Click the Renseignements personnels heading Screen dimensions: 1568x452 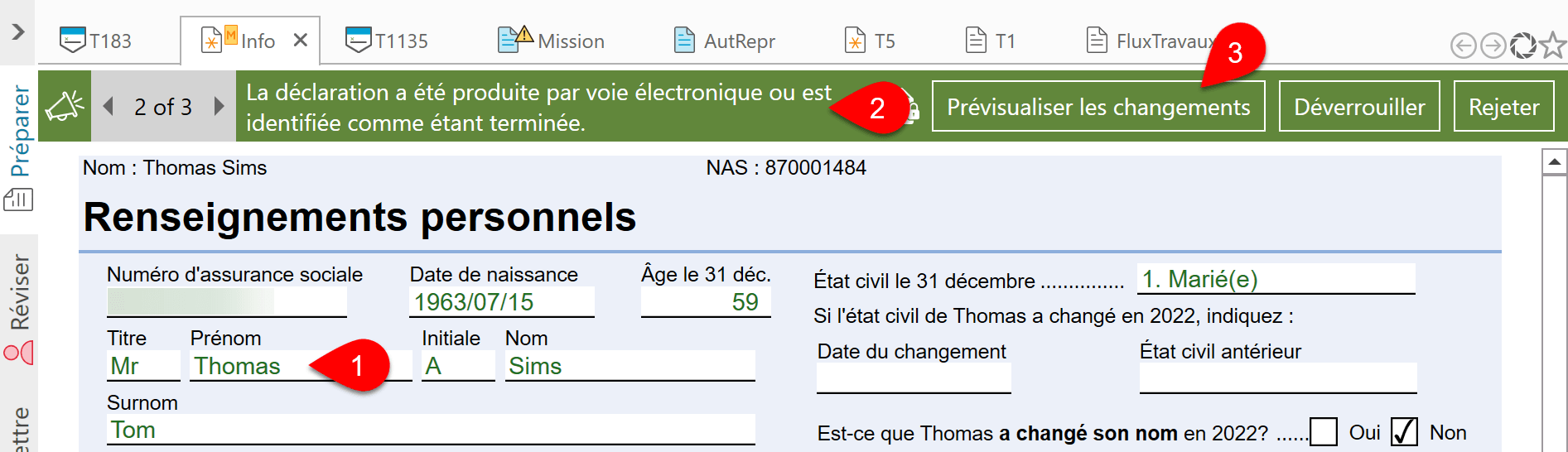(359, 218)
